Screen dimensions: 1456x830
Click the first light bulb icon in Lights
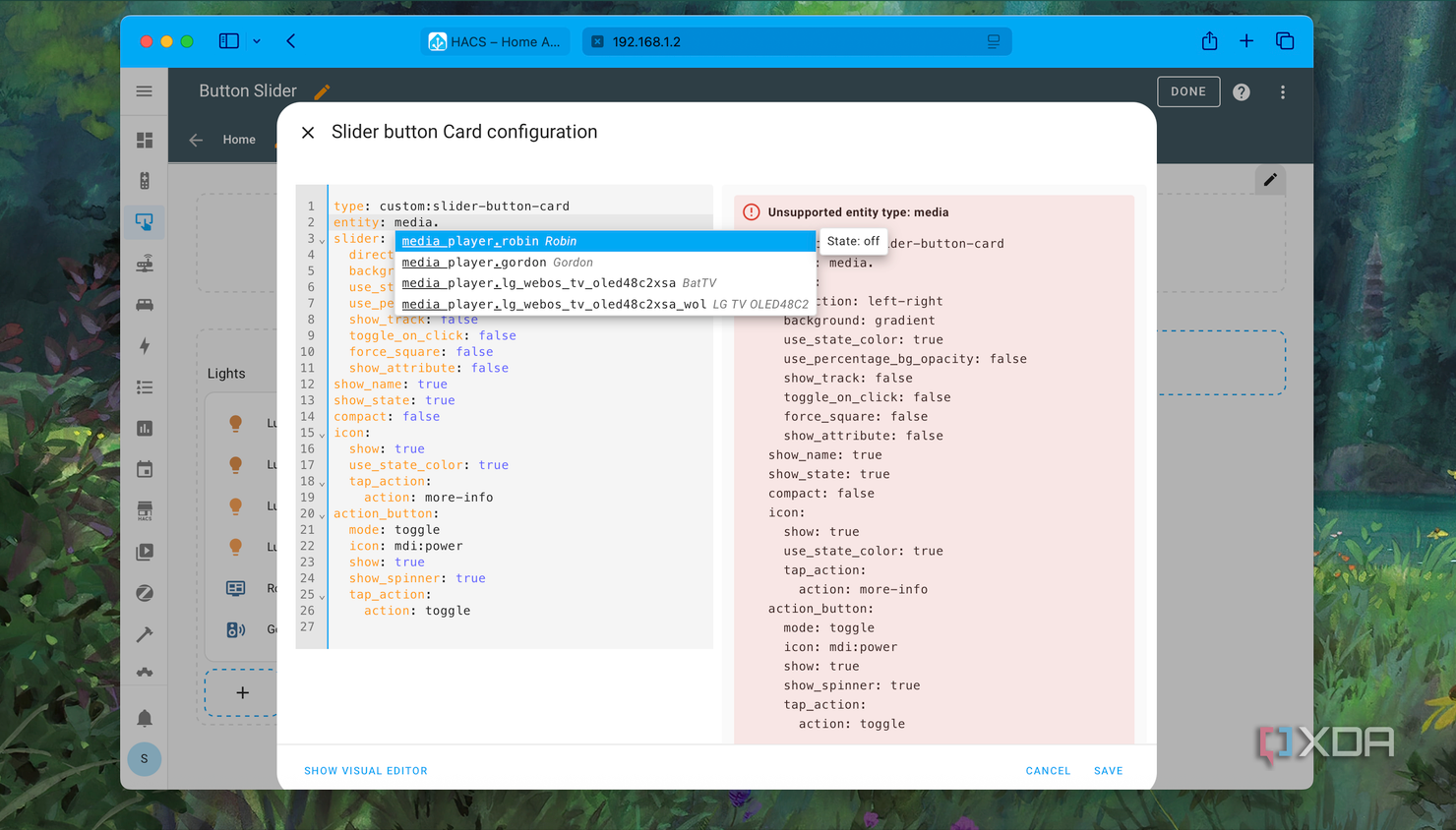(x=235, y=423)
